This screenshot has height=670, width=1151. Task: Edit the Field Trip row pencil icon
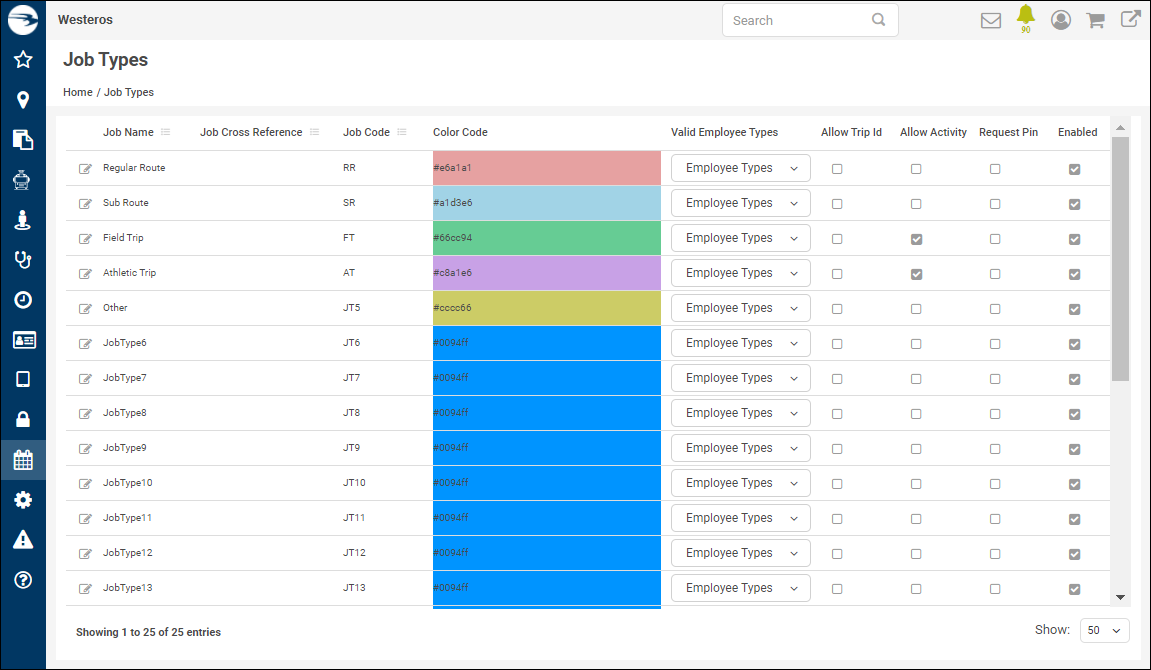[x=85, y=238]
